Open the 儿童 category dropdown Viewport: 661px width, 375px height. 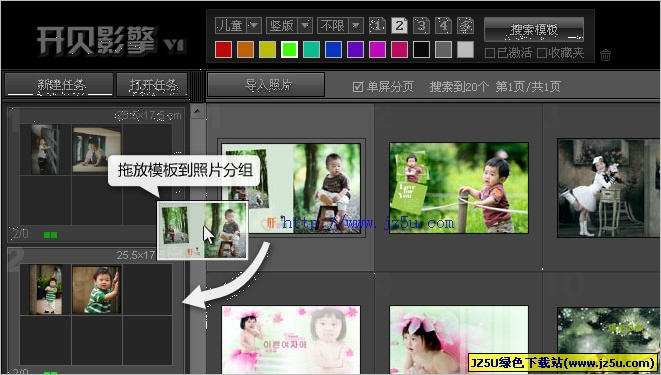point(238,26)
